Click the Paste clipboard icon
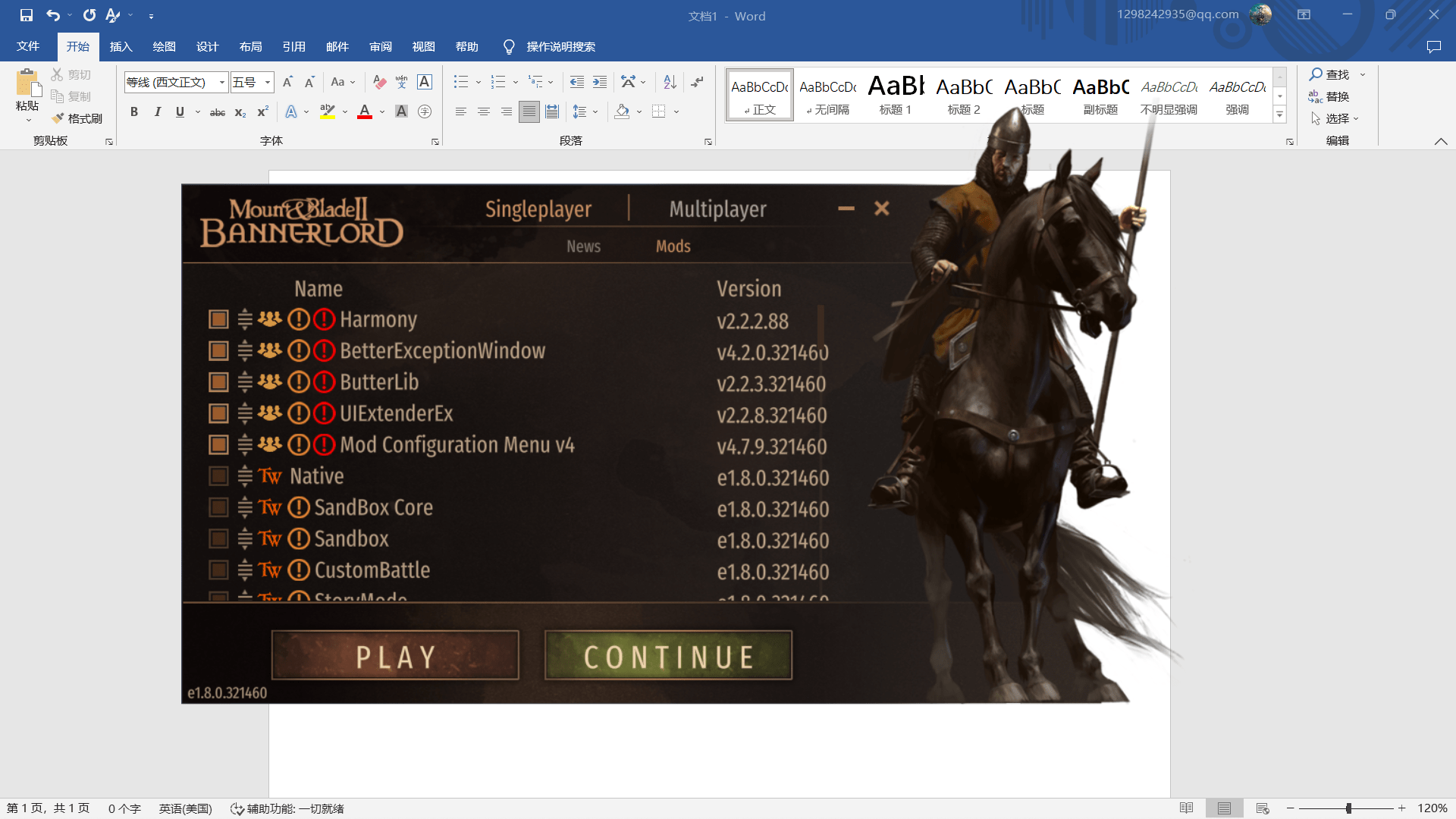The image size is (1456, 819). (x=27, y=83)
